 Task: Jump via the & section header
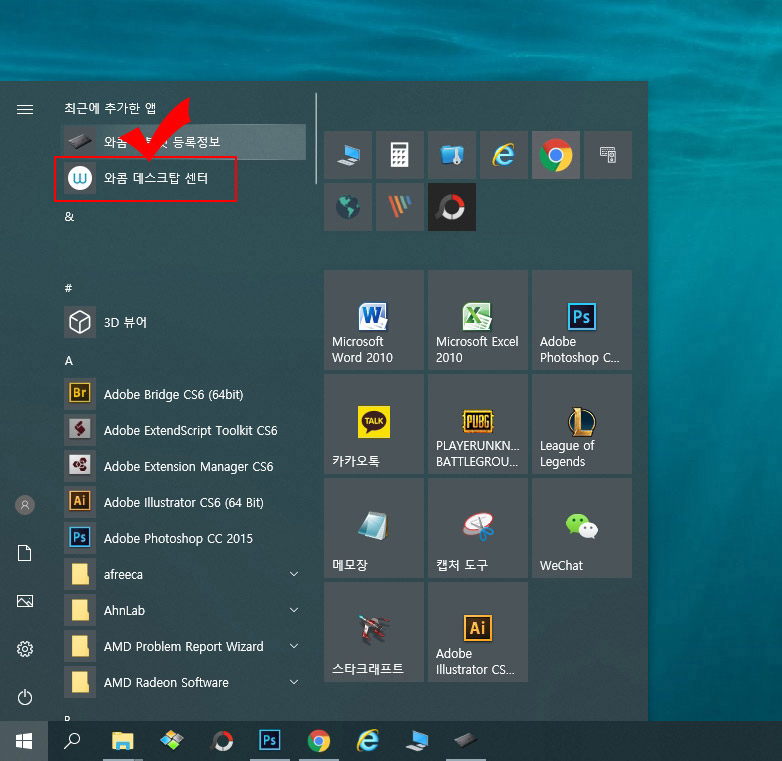pyautogui.click(x=69, y=216)
